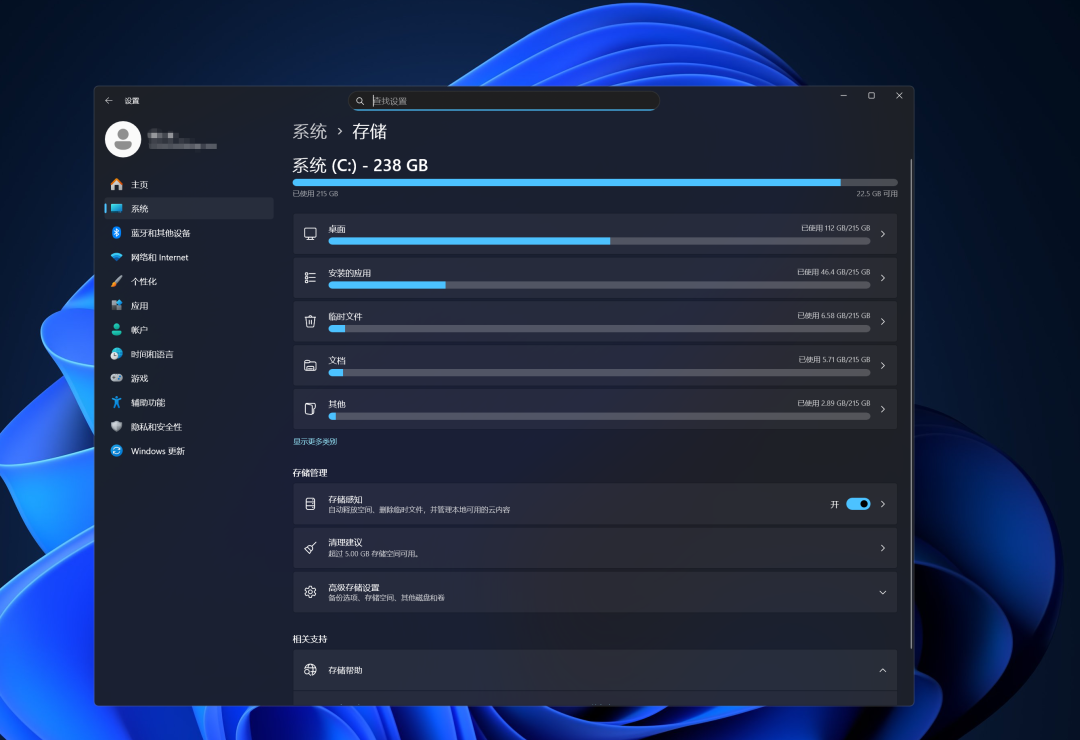Select 隐私和安全性 in the sidebar
1080x740 pixels.
[189, 426]
